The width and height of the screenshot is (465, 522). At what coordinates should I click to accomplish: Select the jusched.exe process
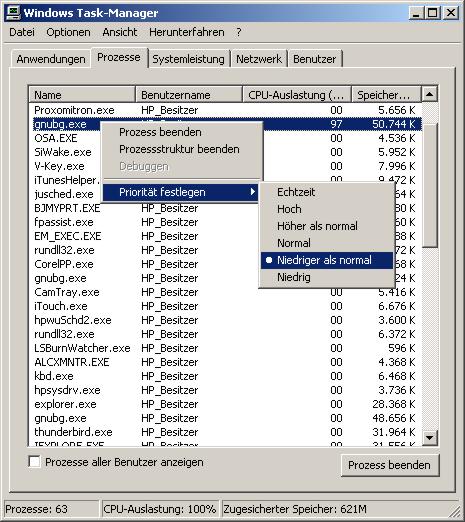point(64,194)
